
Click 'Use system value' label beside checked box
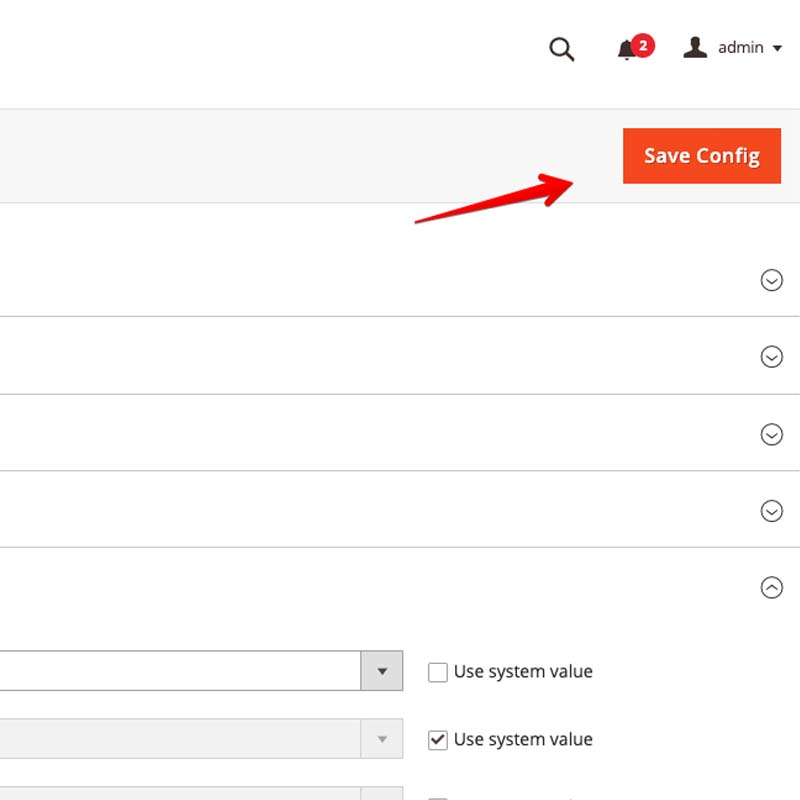click(x=523, y=740)
